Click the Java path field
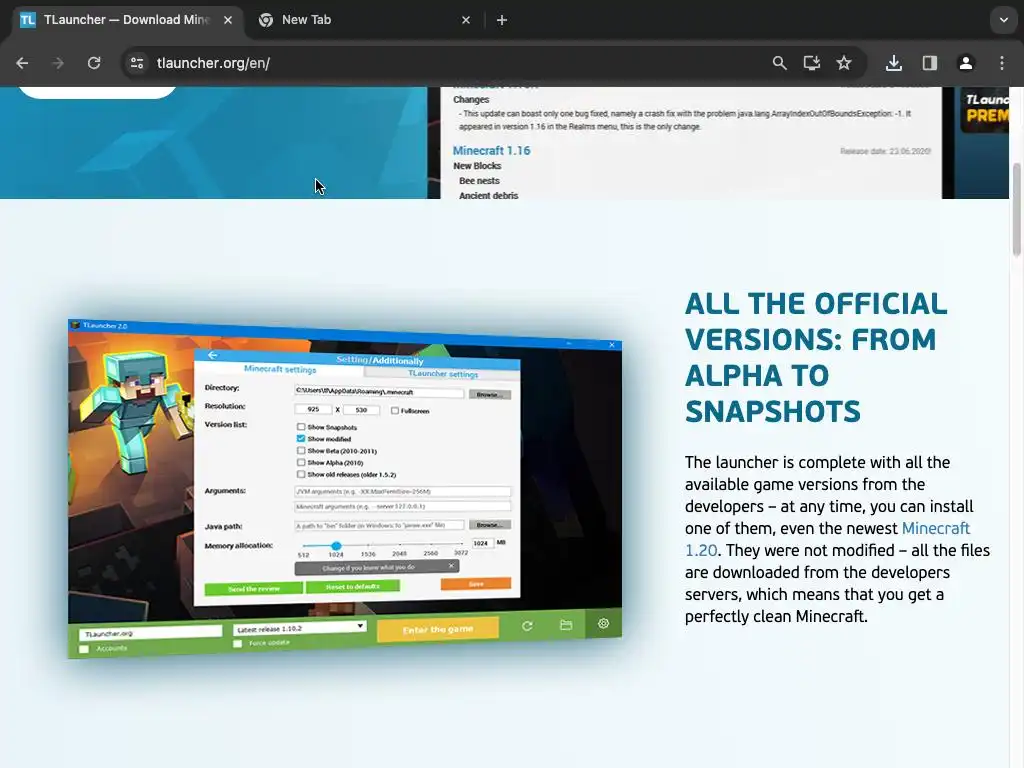 click(379, 525)
